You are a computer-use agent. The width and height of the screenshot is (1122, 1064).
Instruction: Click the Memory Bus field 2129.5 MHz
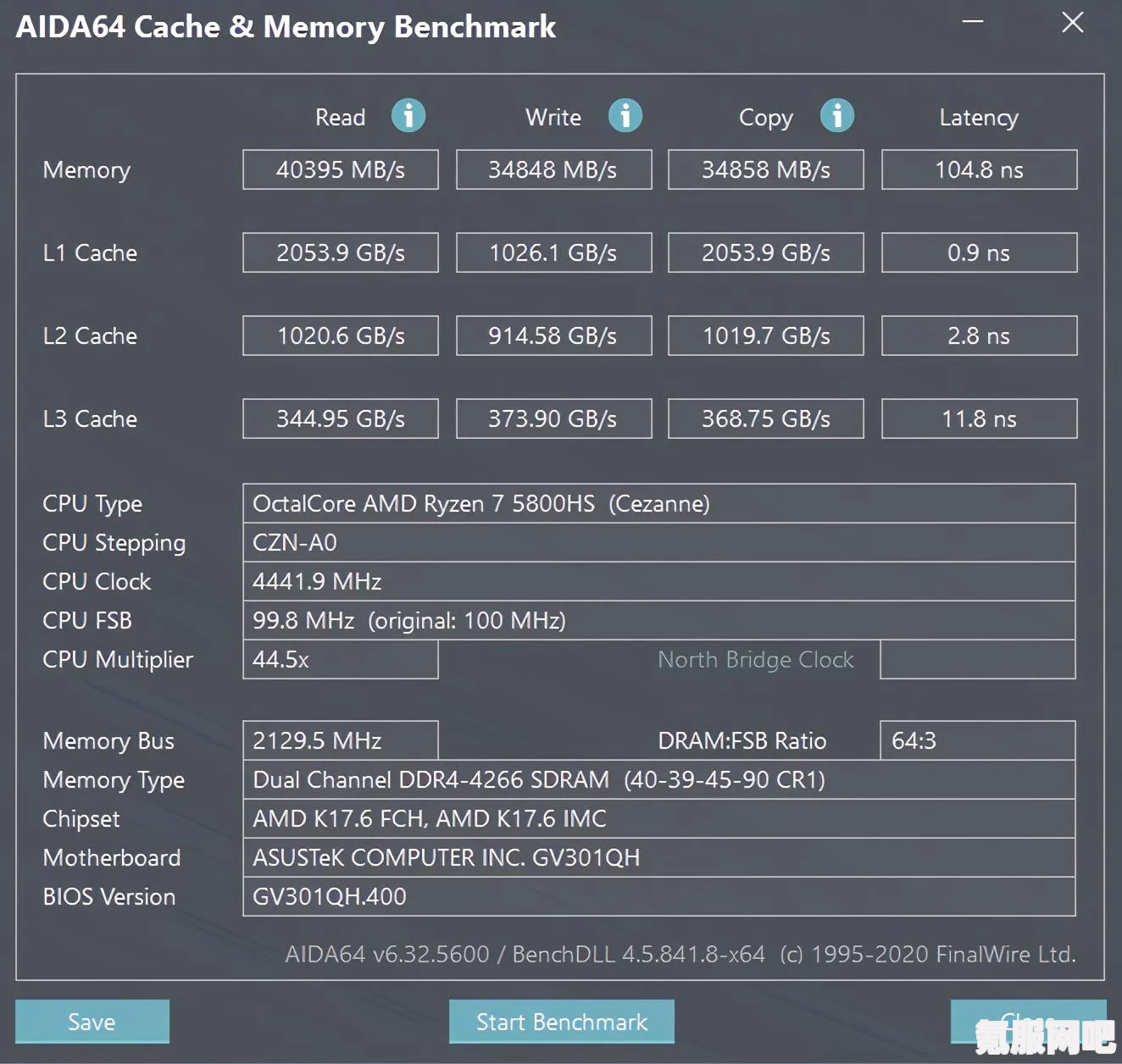[341, 740]
